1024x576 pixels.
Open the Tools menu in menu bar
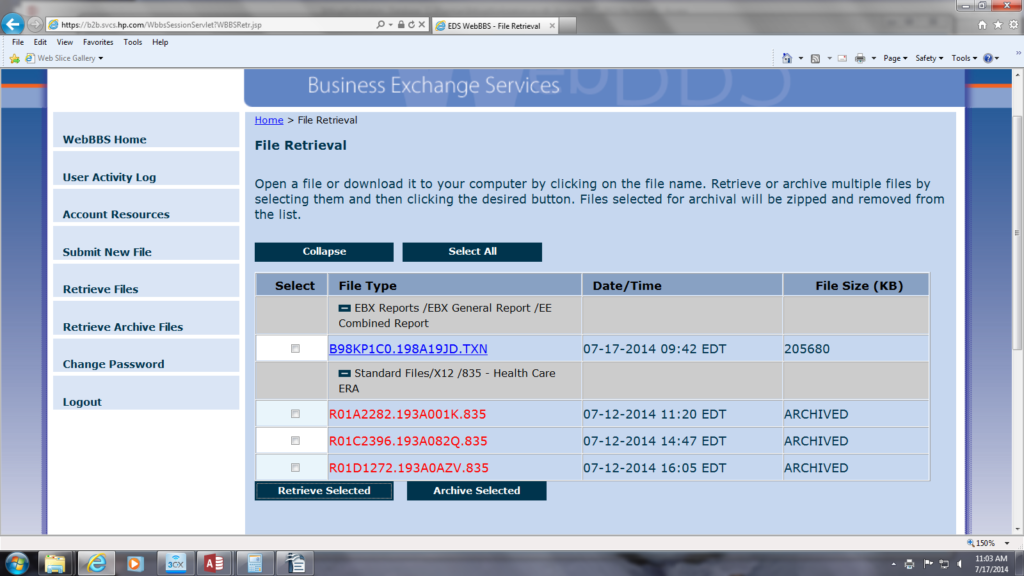[x=133, y=42]
